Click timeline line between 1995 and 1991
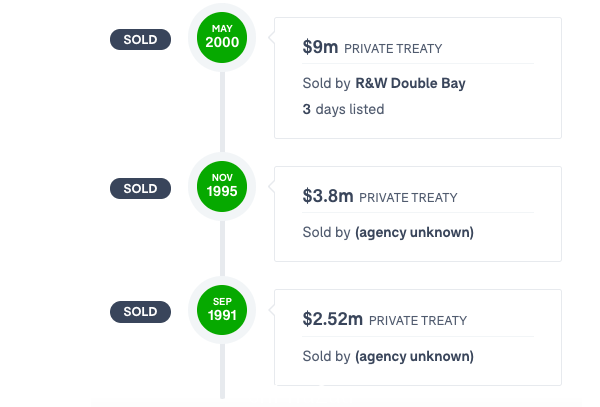This screenshot has width=600, height=407. coord(222,249)
